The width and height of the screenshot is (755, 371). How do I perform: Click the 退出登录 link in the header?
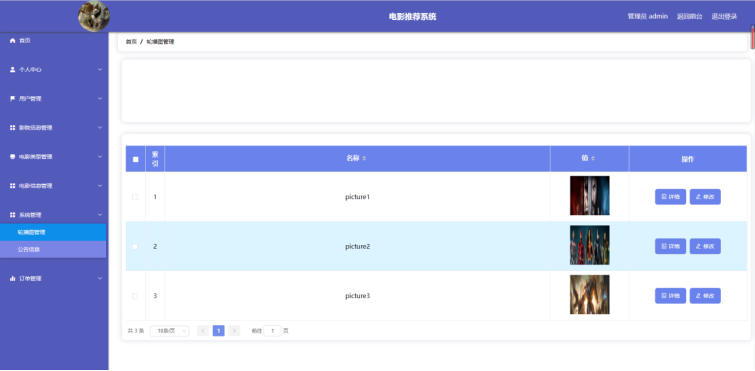(x=724, y=16)
